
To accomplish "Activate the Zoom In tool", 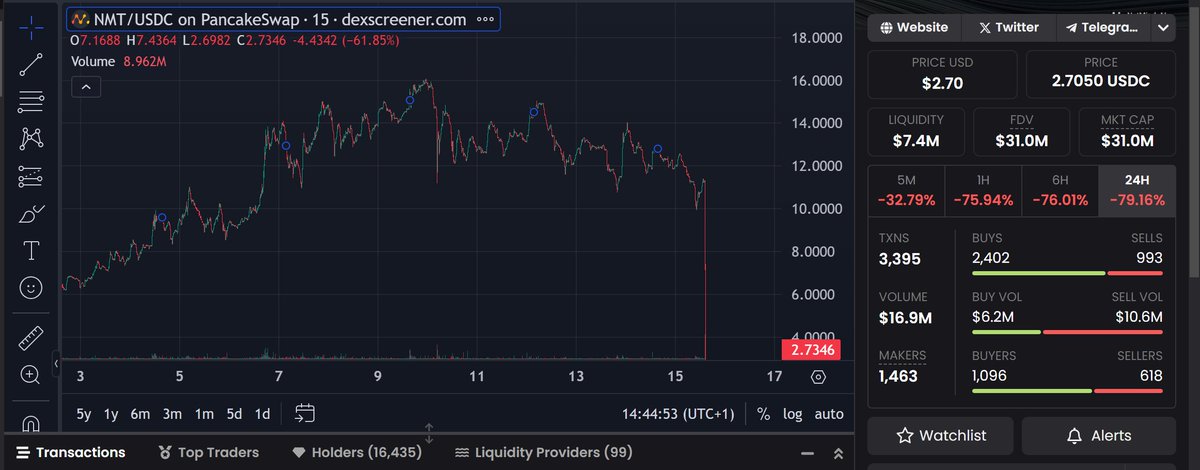I will point(31,375).
